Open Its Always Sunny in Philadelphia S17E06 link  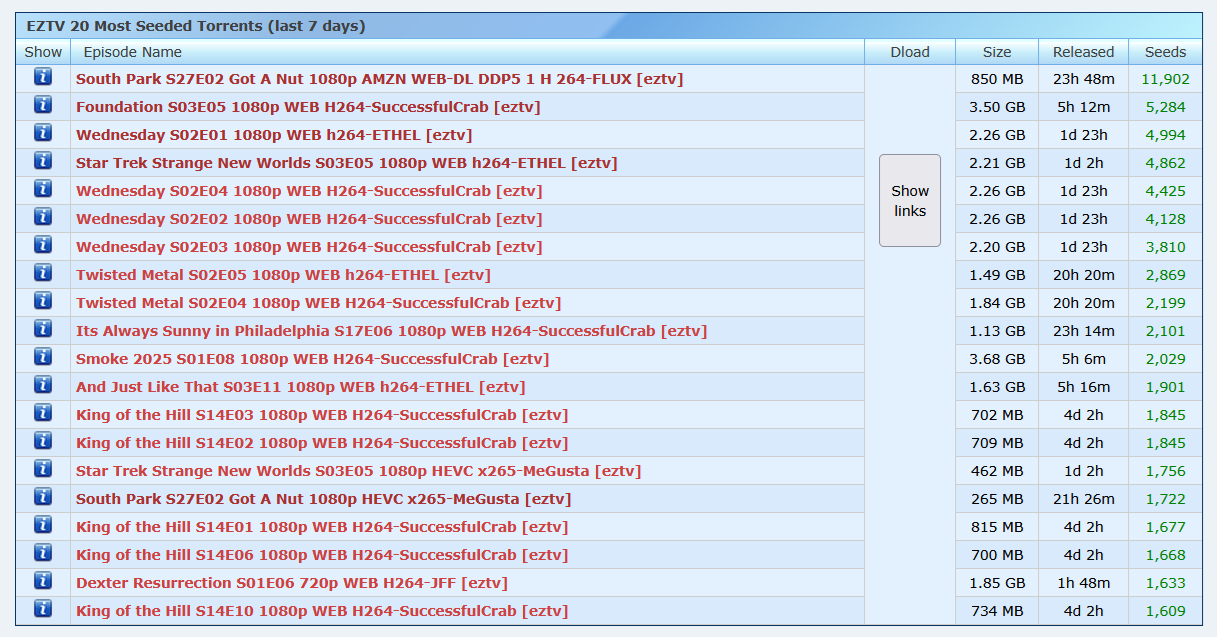[x=391, y=331]
